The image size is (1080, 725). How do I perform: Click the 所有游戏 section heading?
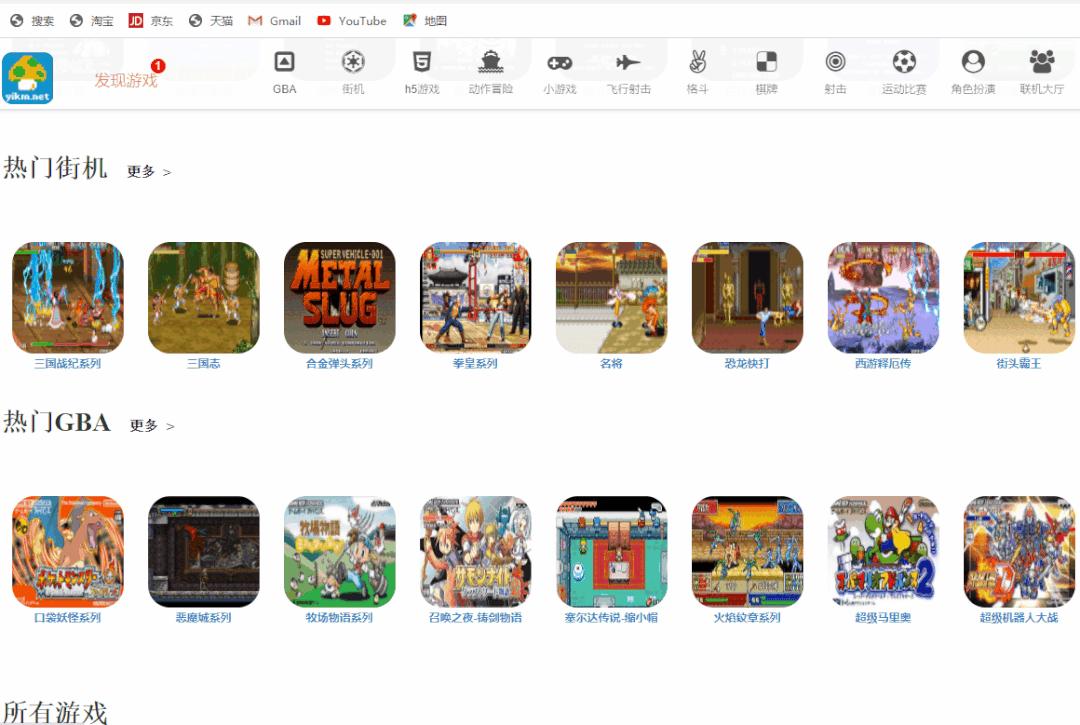coord(55,712)
